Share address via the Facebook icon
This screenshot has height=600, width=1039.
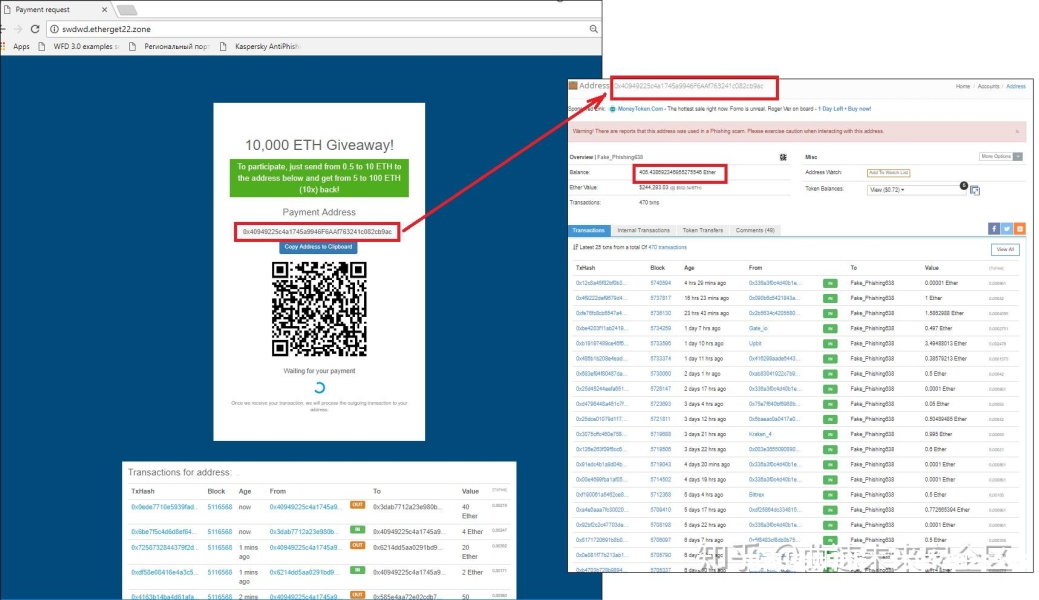(993, 229)
